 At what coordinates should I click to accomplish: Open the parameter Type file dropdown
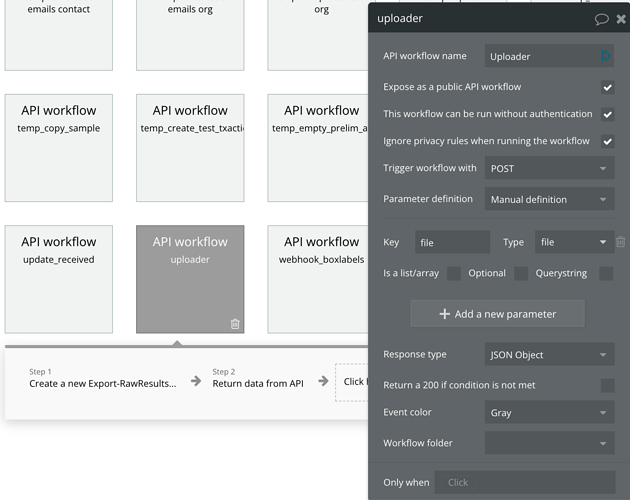574,242
